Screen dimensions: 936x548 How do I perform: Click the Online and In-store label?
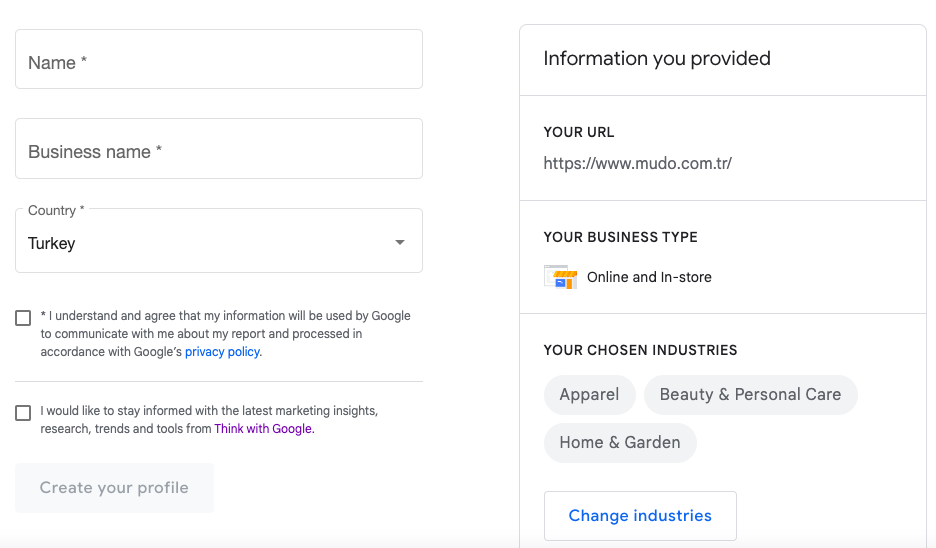pos(649,277)
